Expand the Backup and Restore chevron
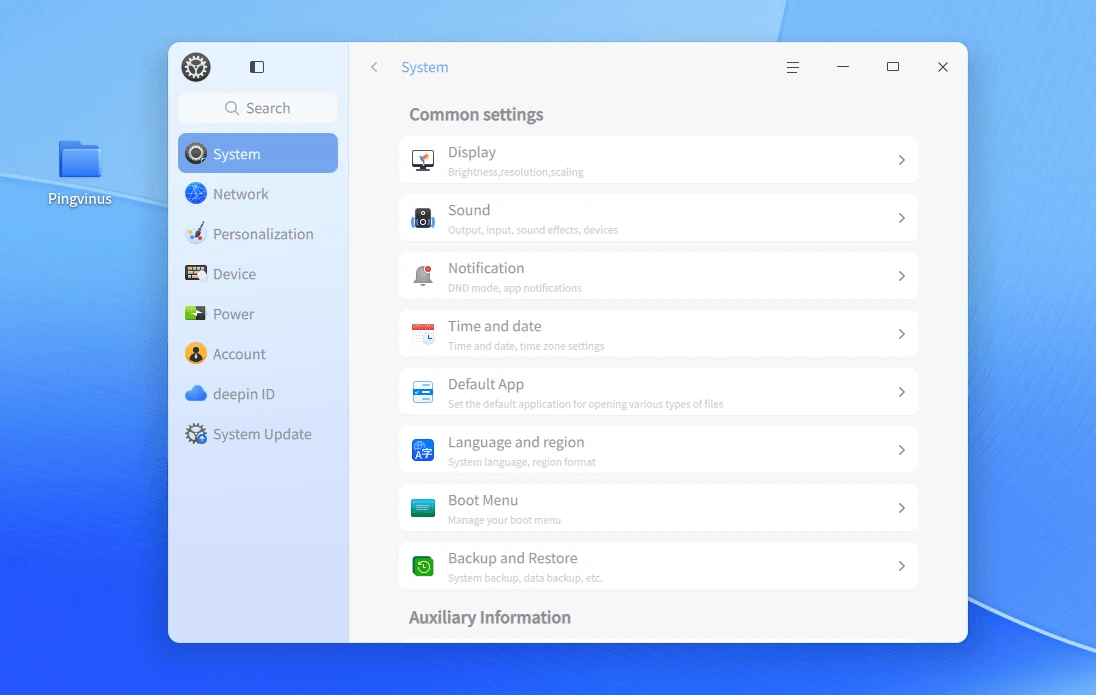The image size is (1096, 695). point(902,566)
